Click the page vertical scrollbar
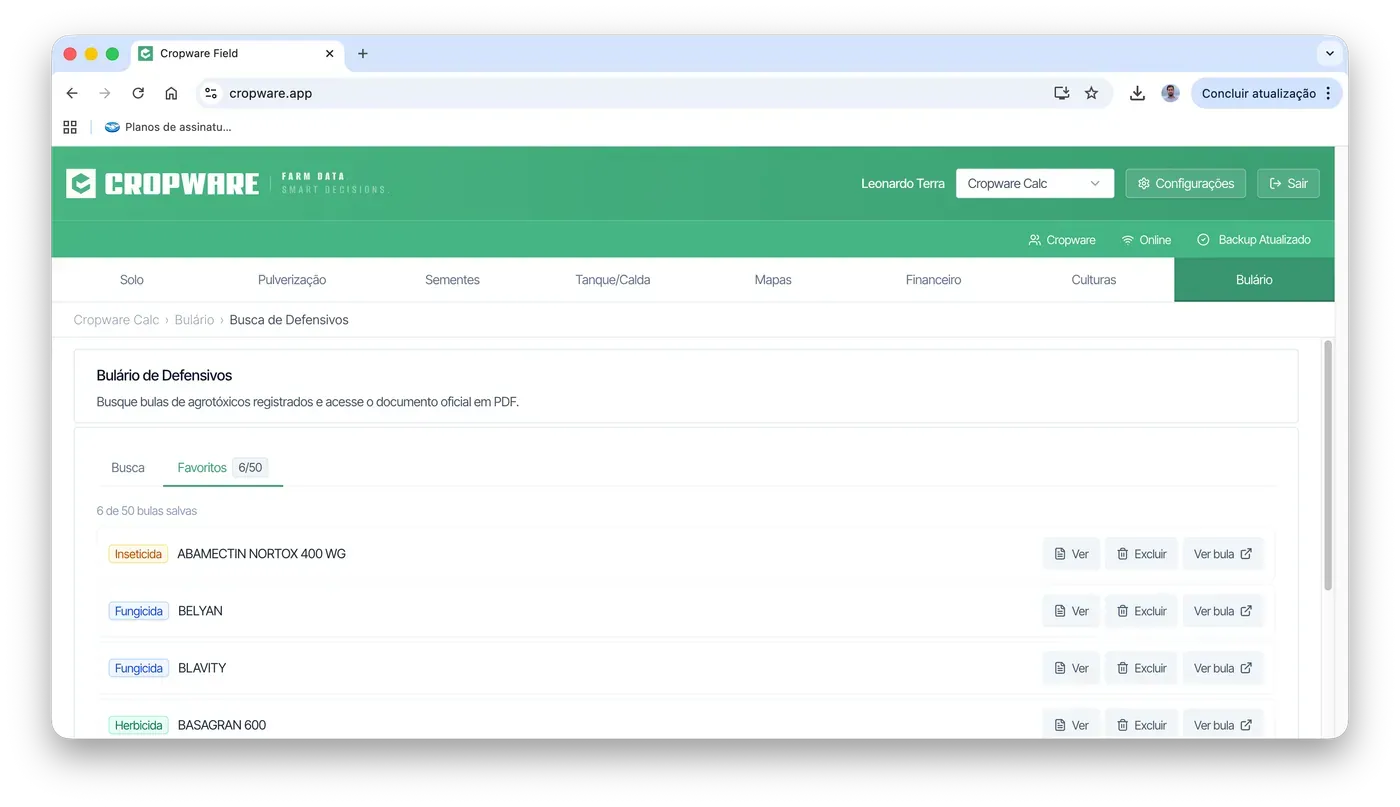 [x=1328, y=466]
